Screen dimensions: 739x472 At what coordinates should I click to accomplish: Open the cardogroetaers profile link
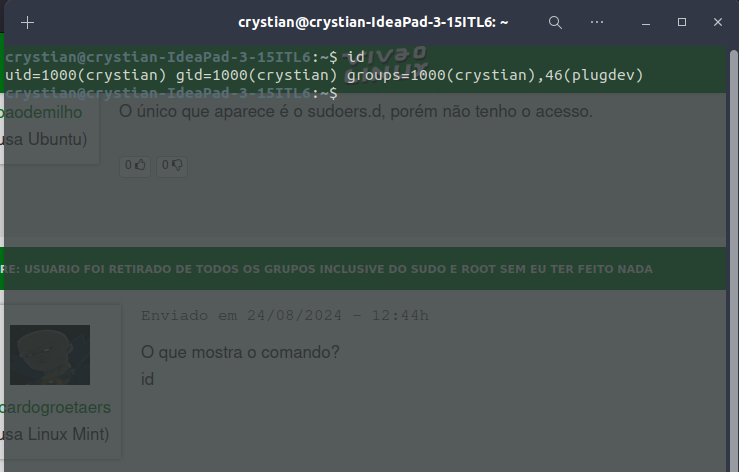pyautogui.click(x=55, y=408)
